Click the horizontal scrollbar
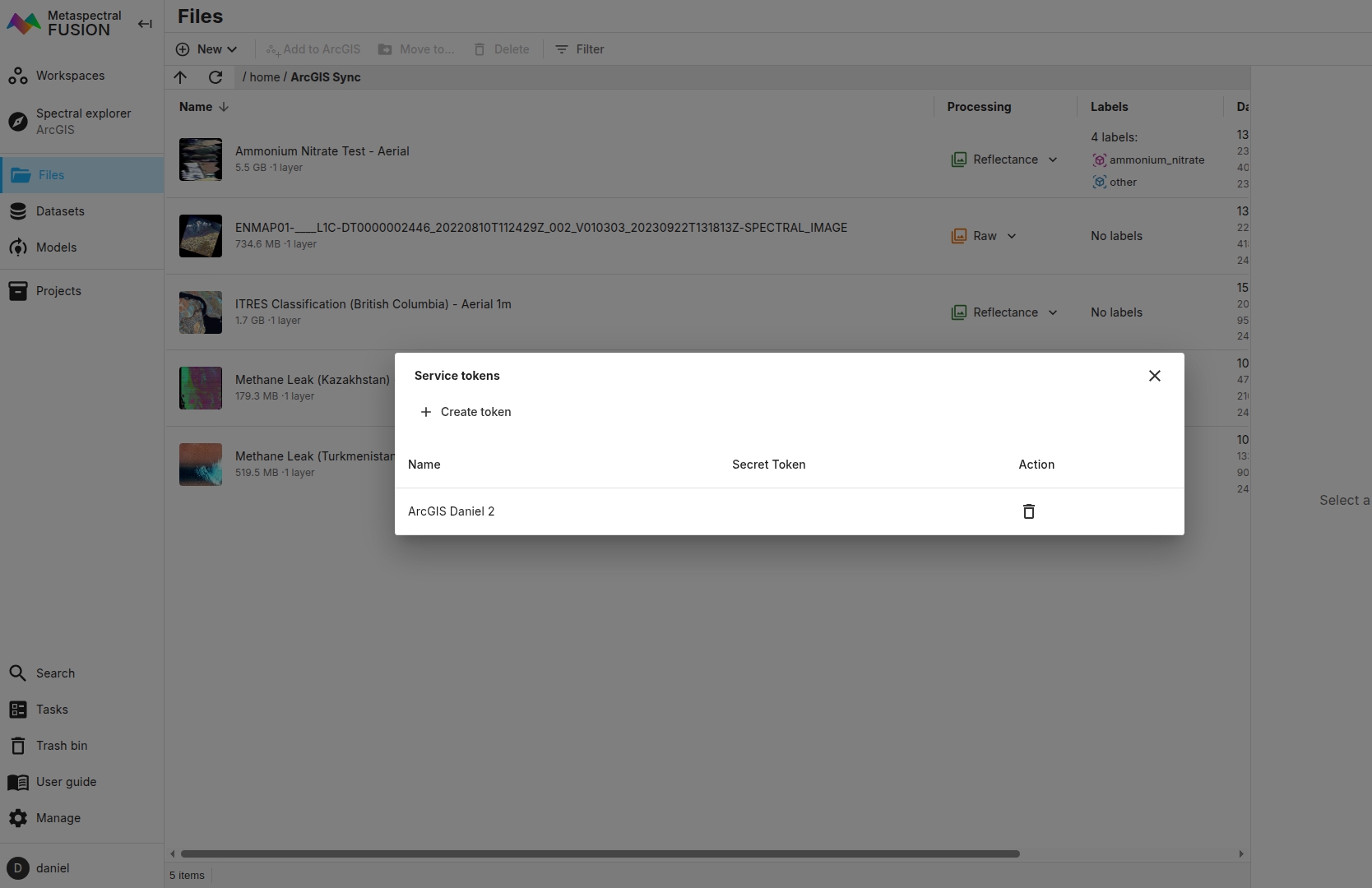Screen dimensions: 1372x888 click(x=600, y=853)
